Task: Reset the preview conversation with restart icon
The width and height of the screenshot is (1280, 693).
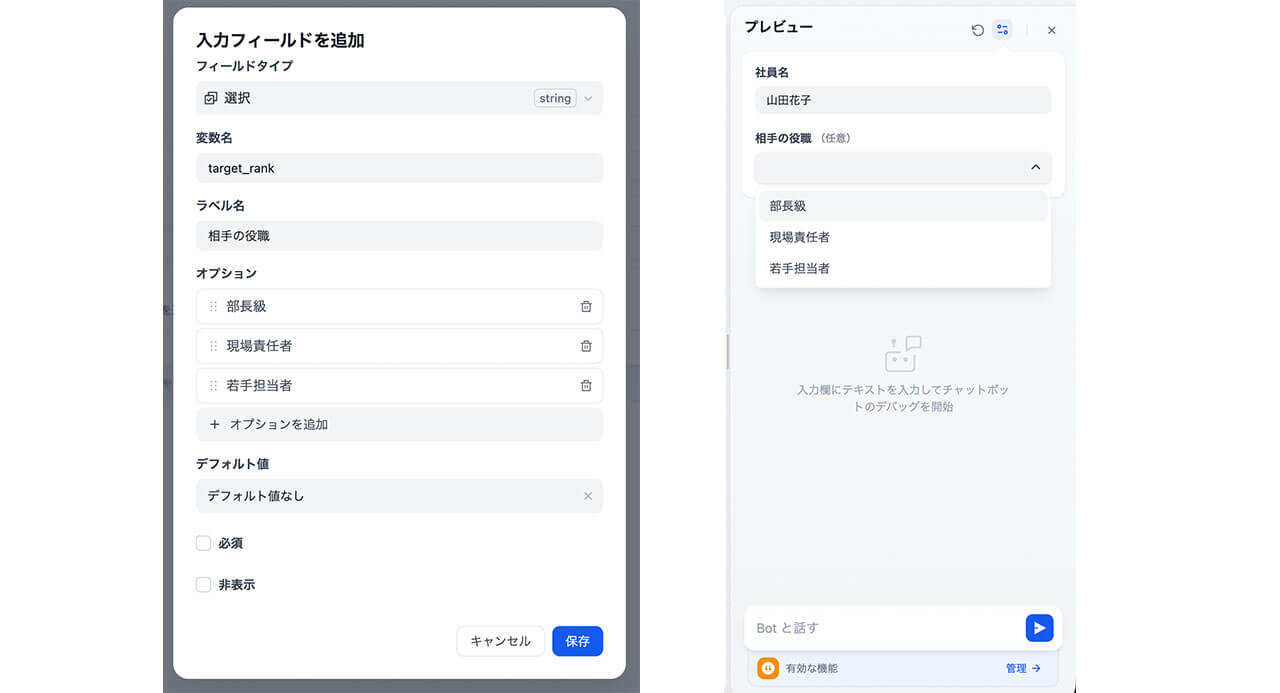Action: point(978,30)
